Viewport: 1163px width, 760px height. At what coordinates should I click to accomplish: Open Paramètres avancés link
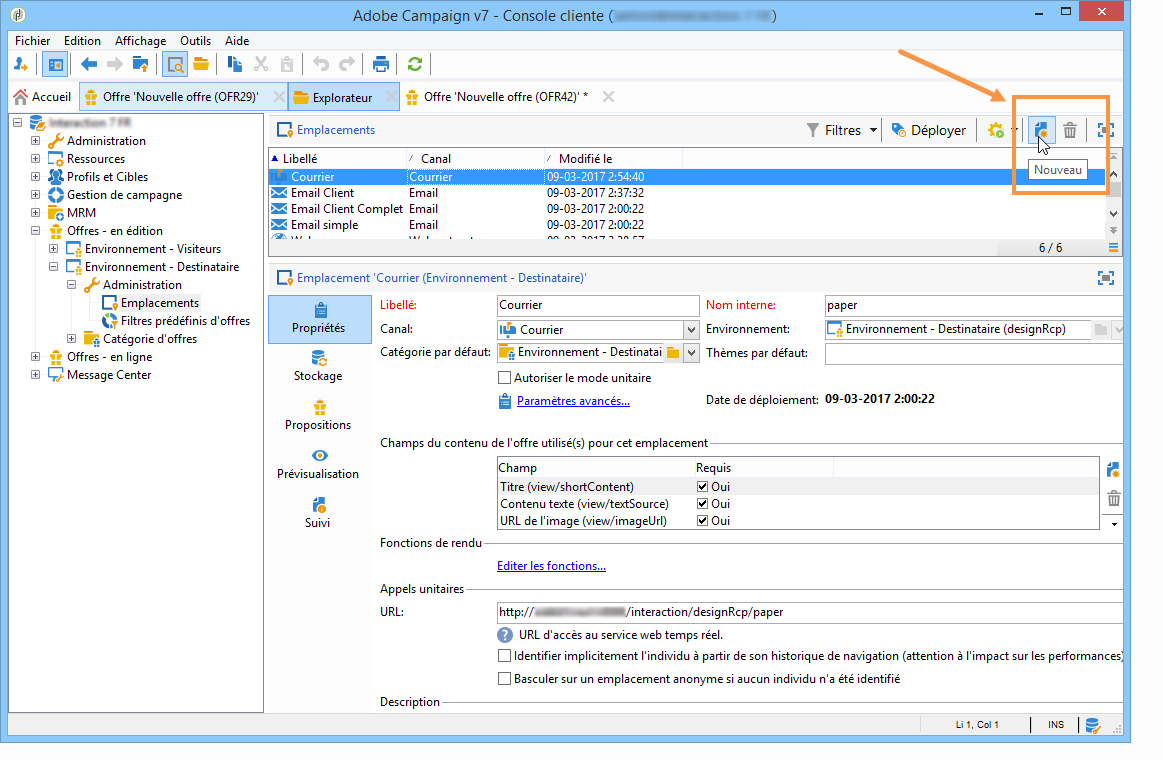click(x=573, y=401)
